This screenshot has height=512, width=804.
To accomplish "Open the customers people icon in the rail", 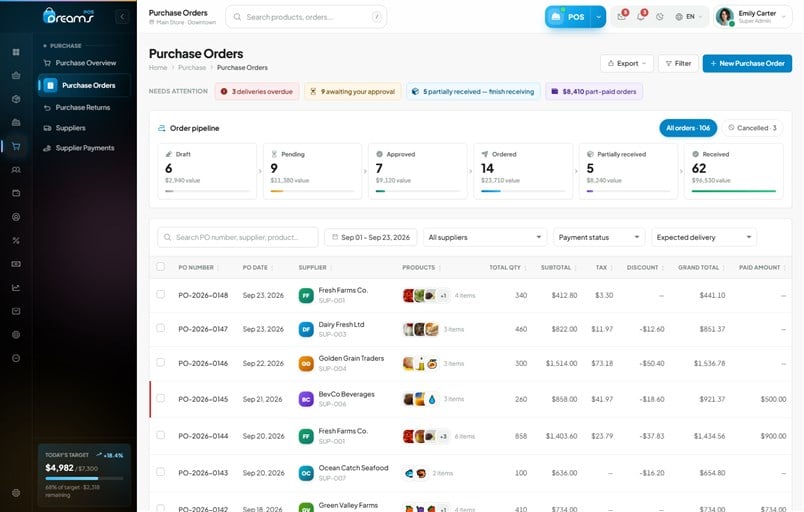I will point(16,170).
